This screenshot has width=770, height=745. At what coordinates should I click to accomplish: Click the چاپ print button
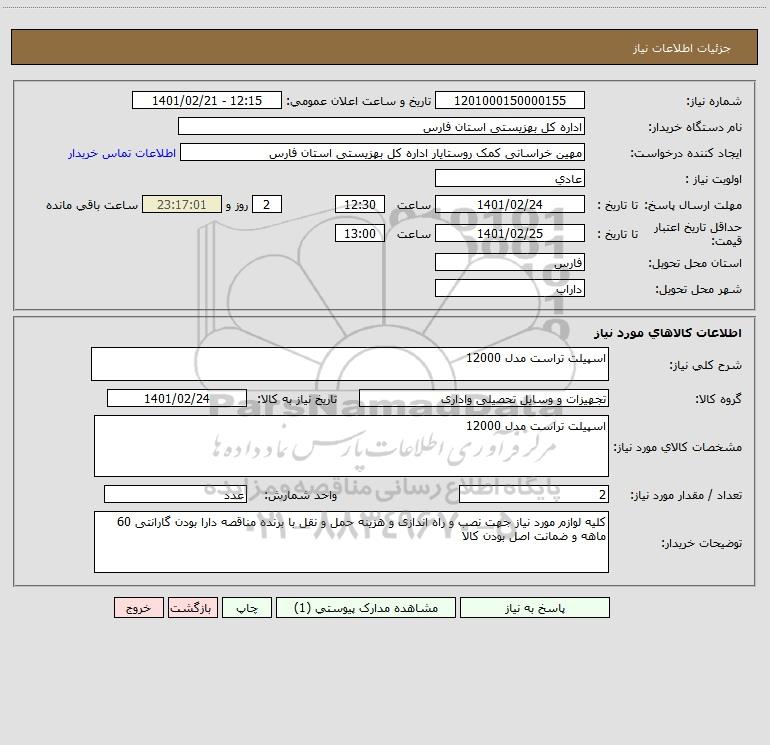pos(247,607)
